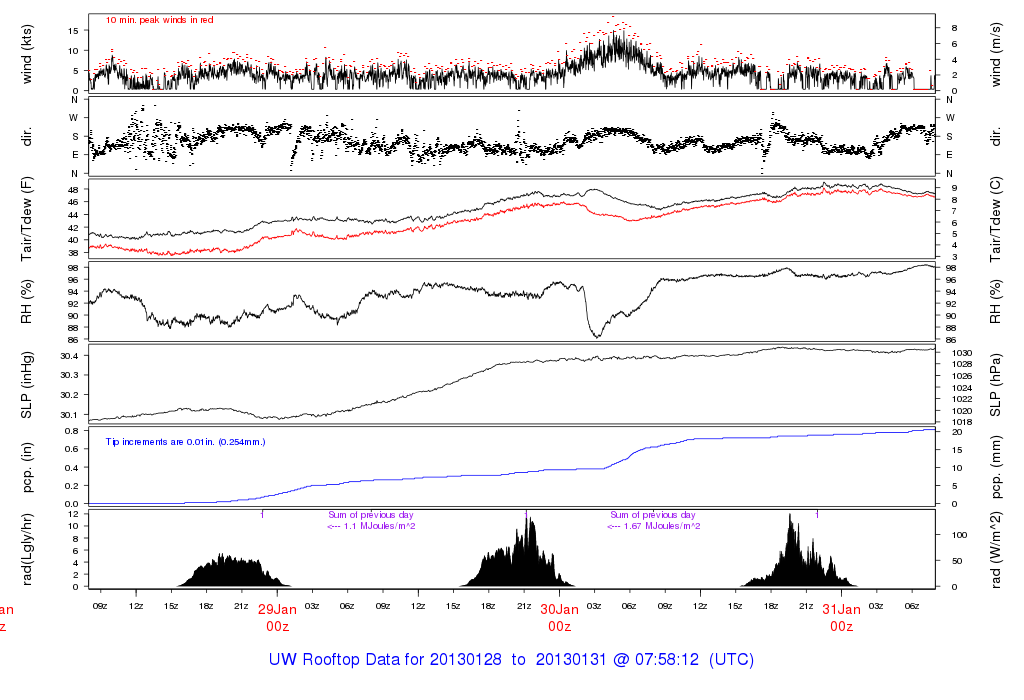Click the "0.4" tick on pcp. (in) axis
Screen dimensions: 1024x700
tap(72, 468)
